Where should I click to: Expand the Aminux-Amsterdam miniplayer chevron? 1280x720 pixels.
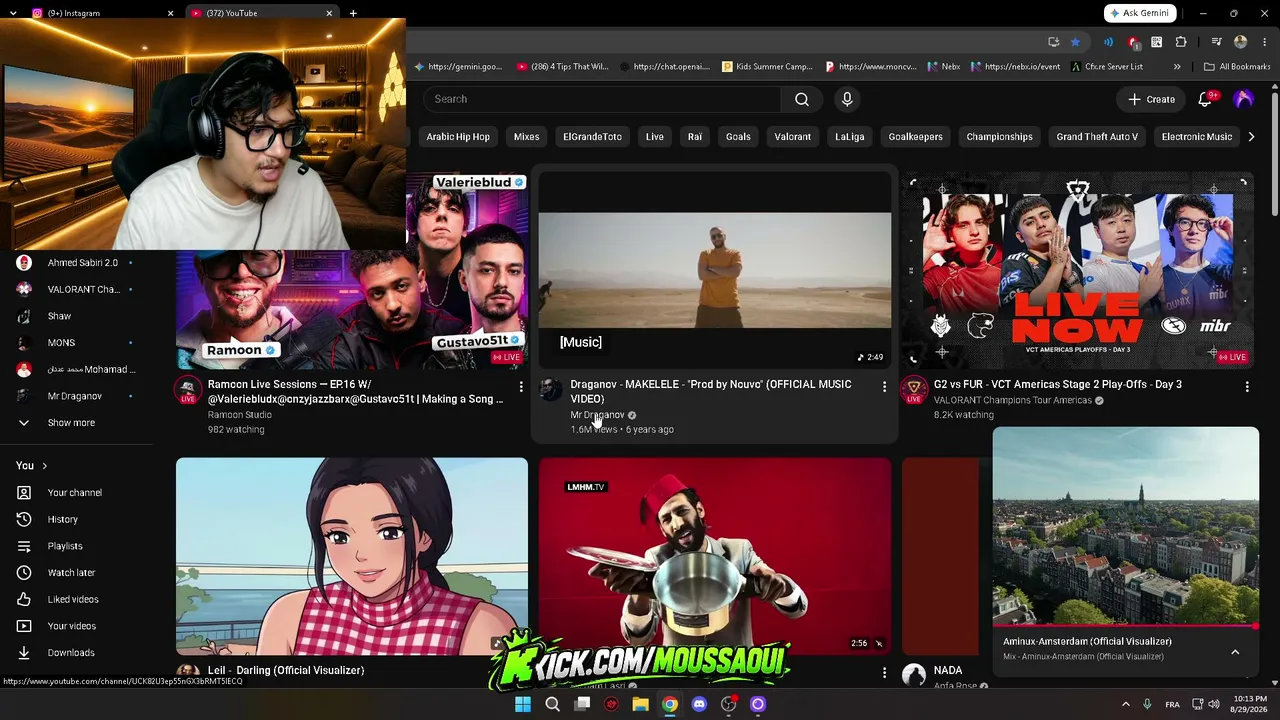click(1235, 652)
